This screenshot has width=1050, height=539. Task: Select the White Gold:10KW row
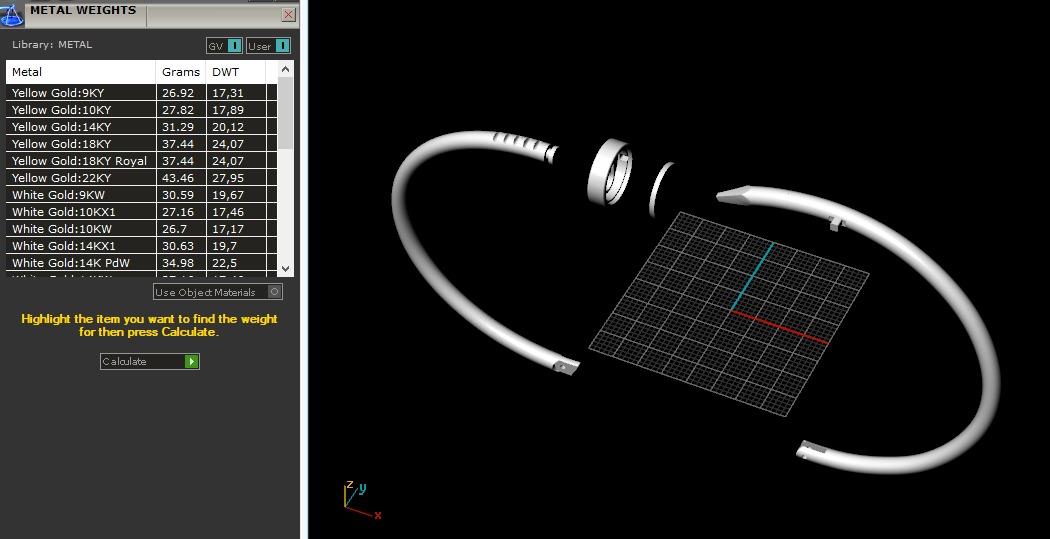pyautogui.click(x=141, y=229)
